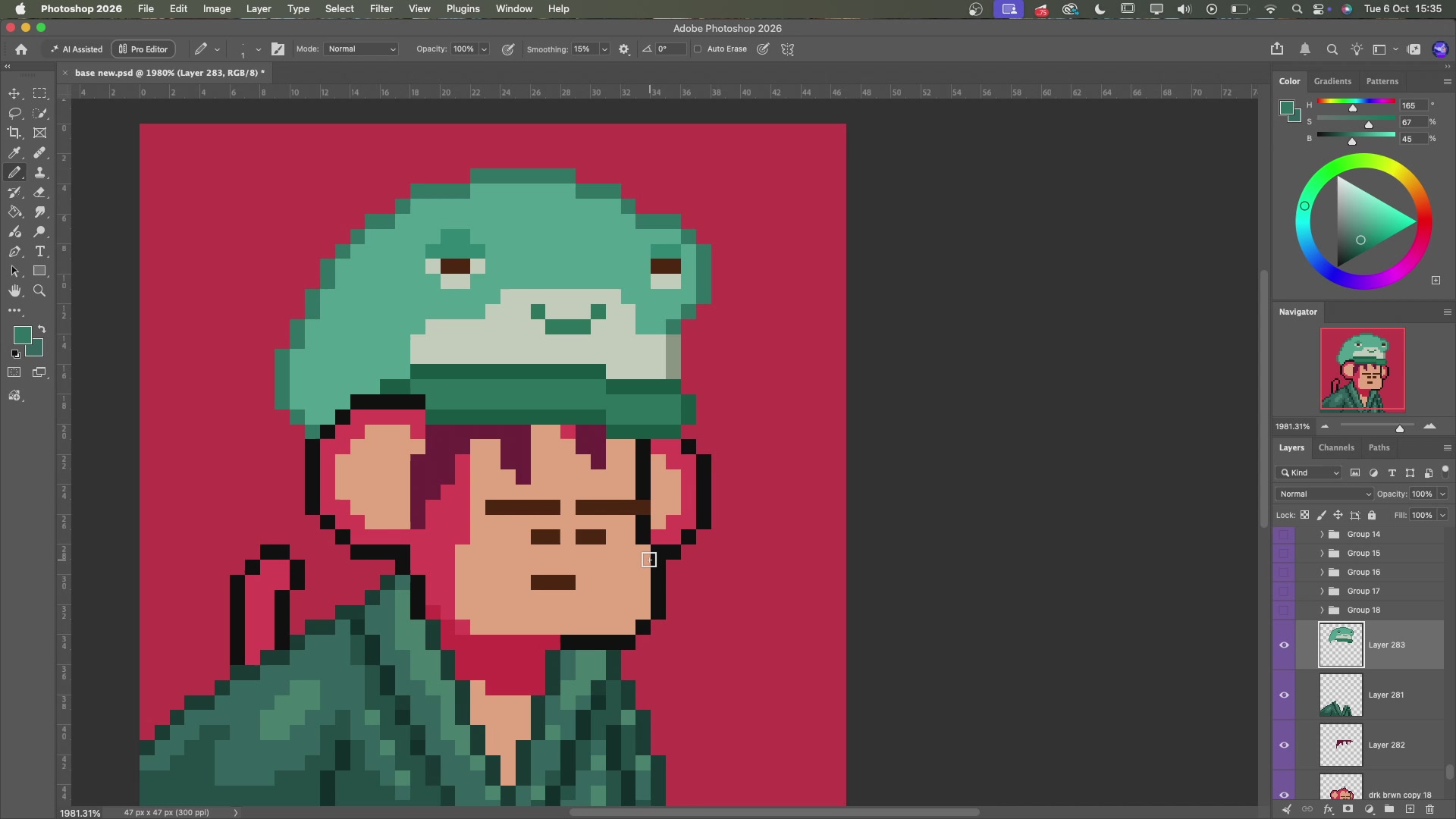Click the Layer 282 thumbnail
Viewport: 1456px width, 819px height.
(x=1341, y=745)
